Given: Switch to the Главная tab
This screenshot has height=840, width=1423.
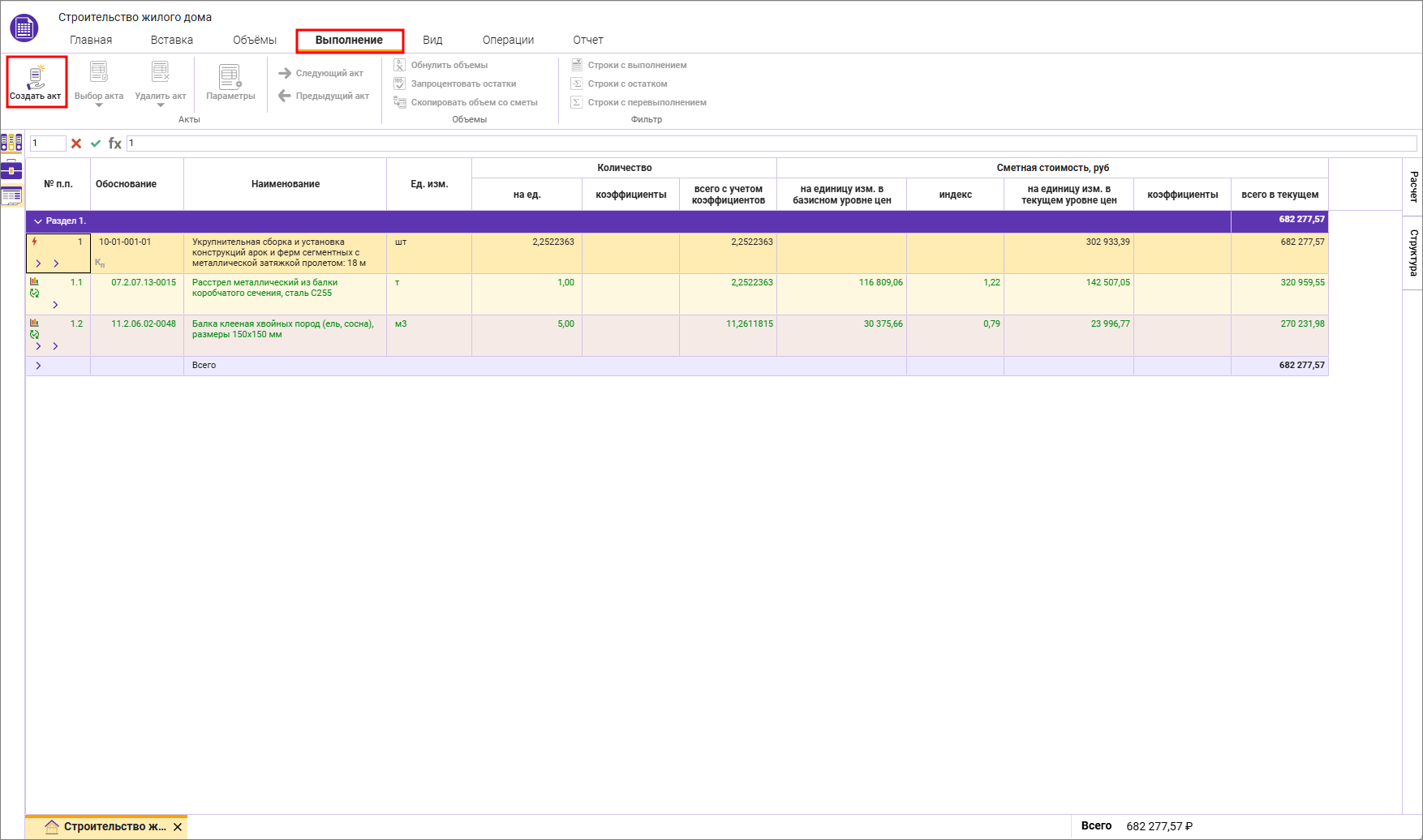Looking at the screenshot, I should click(91, 40).
